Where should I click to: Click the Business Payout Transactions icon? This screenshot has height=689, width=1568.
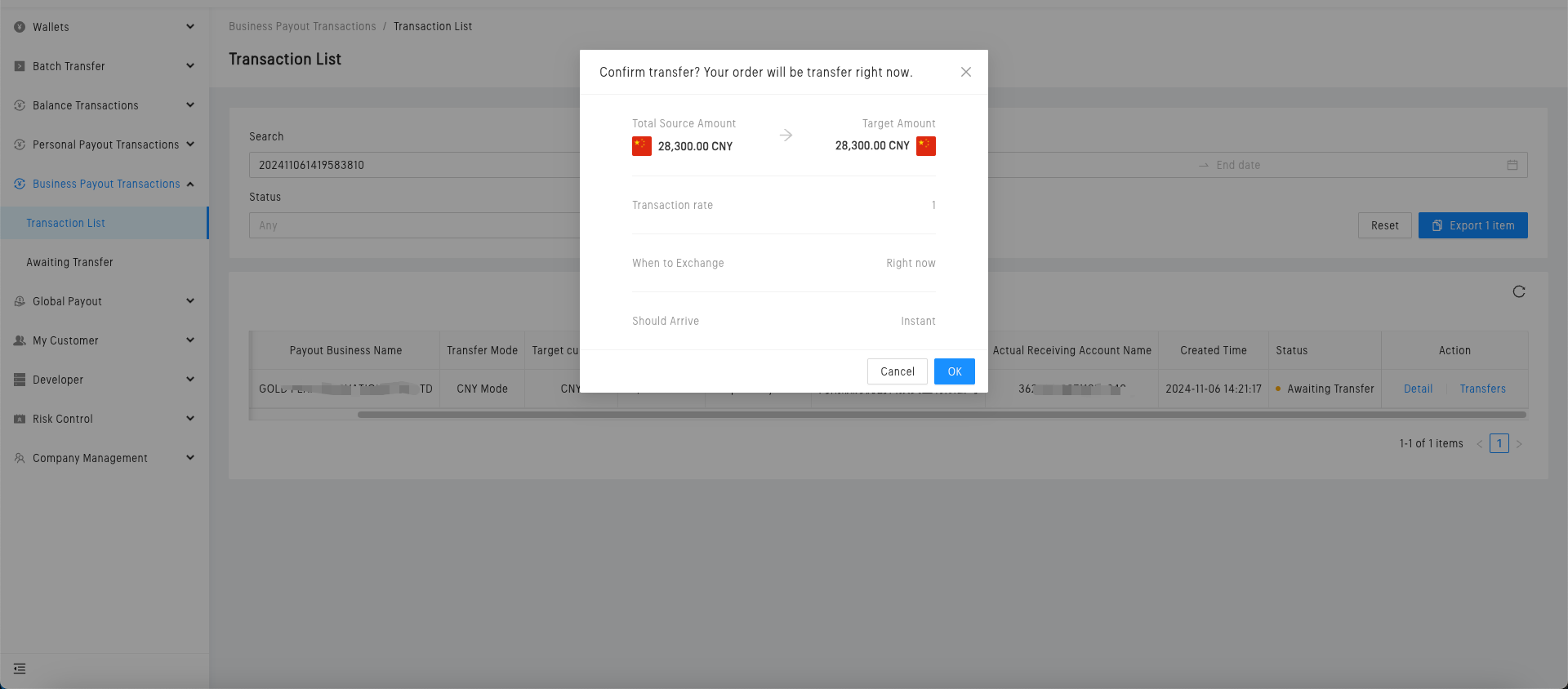(20, 184)
